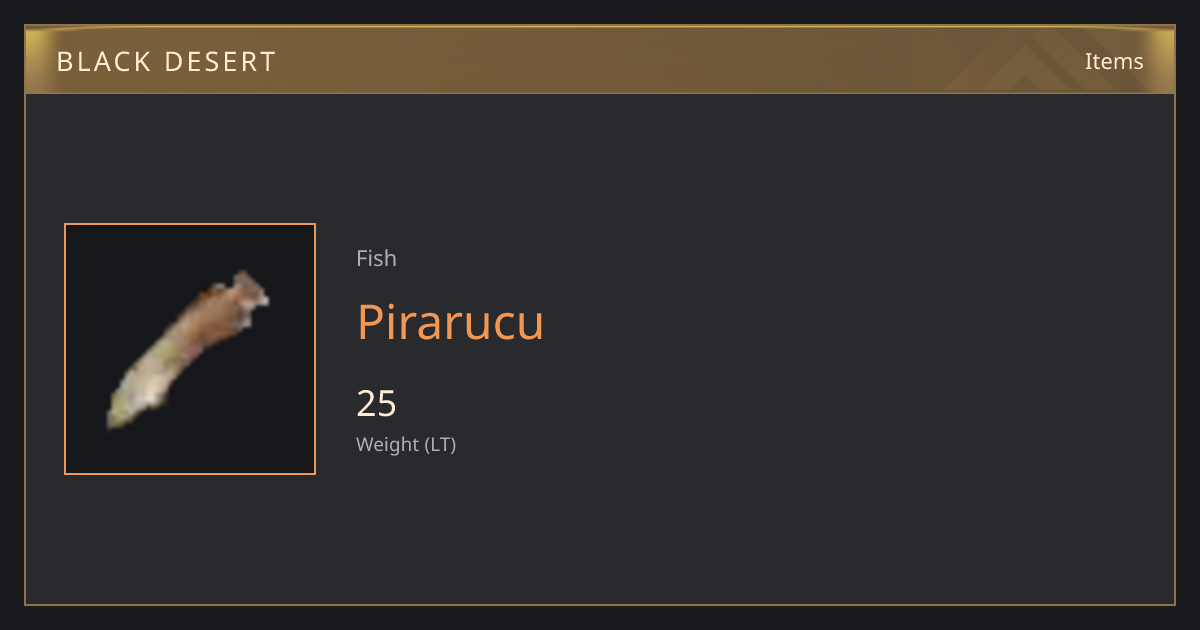Select the Pirarucu item name heading

pos(450,322)
